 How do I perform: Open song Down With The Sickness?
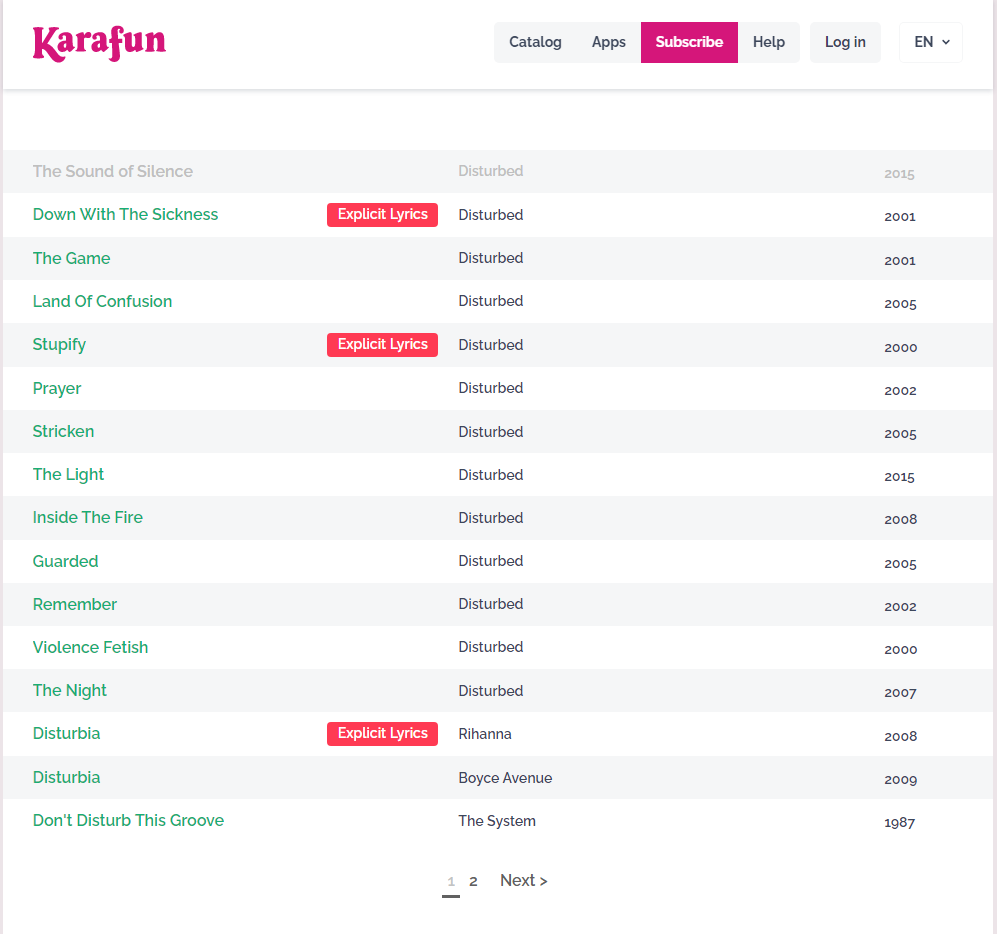125,214
